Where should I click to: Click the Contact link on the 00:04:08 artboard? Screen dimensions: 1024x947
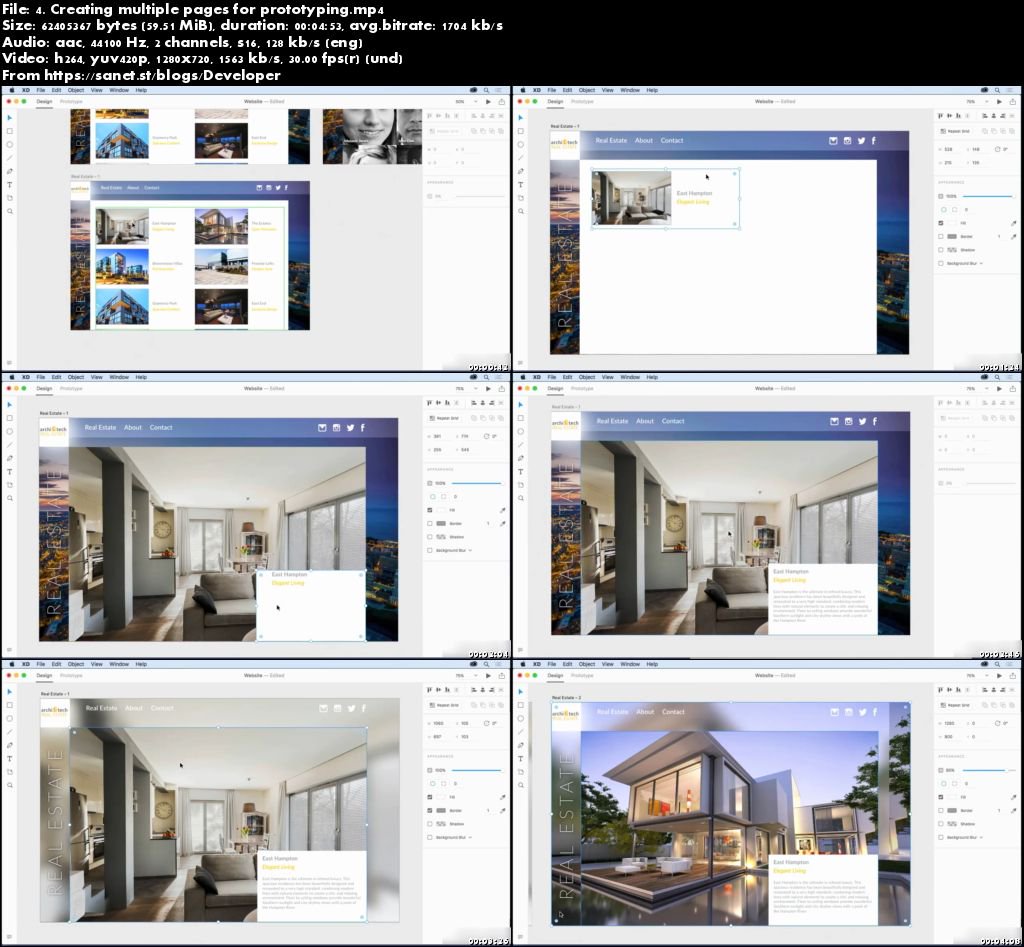pyautogui.click(x=673, y=712)
